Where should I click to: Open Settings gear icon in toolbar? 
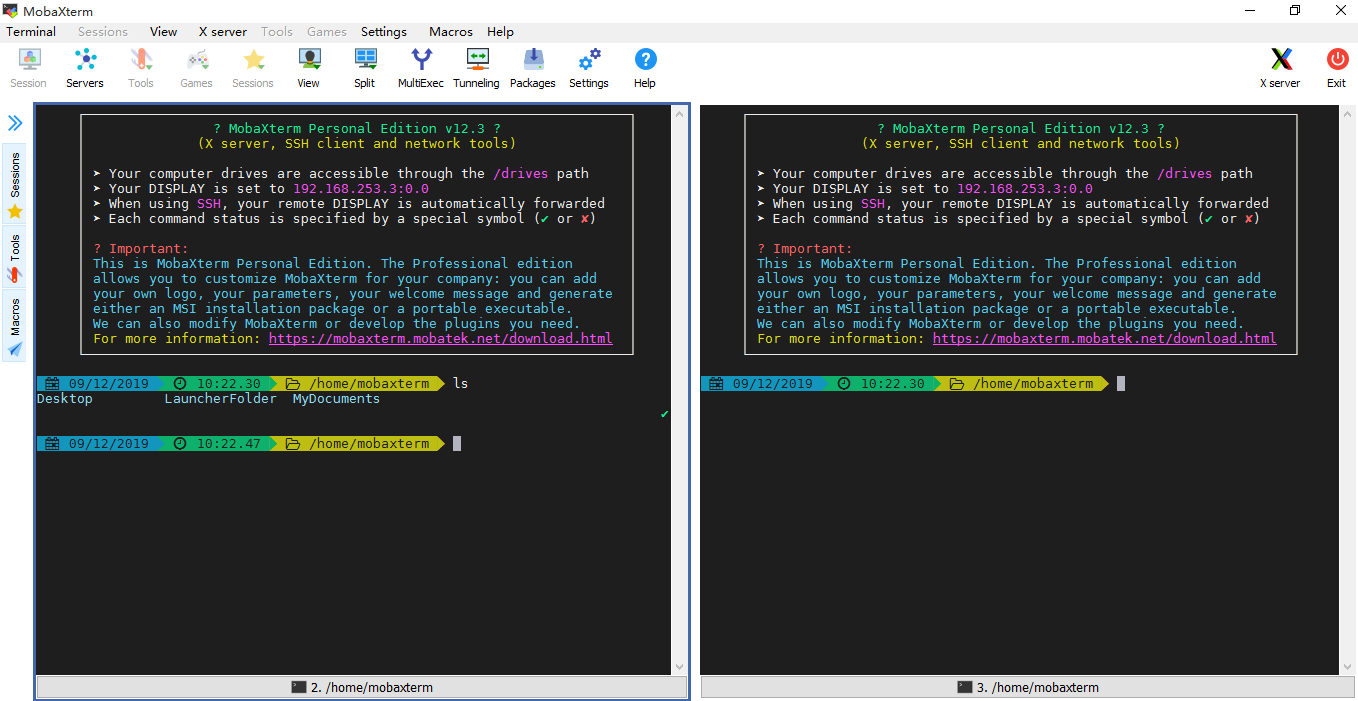click(589, 68)
